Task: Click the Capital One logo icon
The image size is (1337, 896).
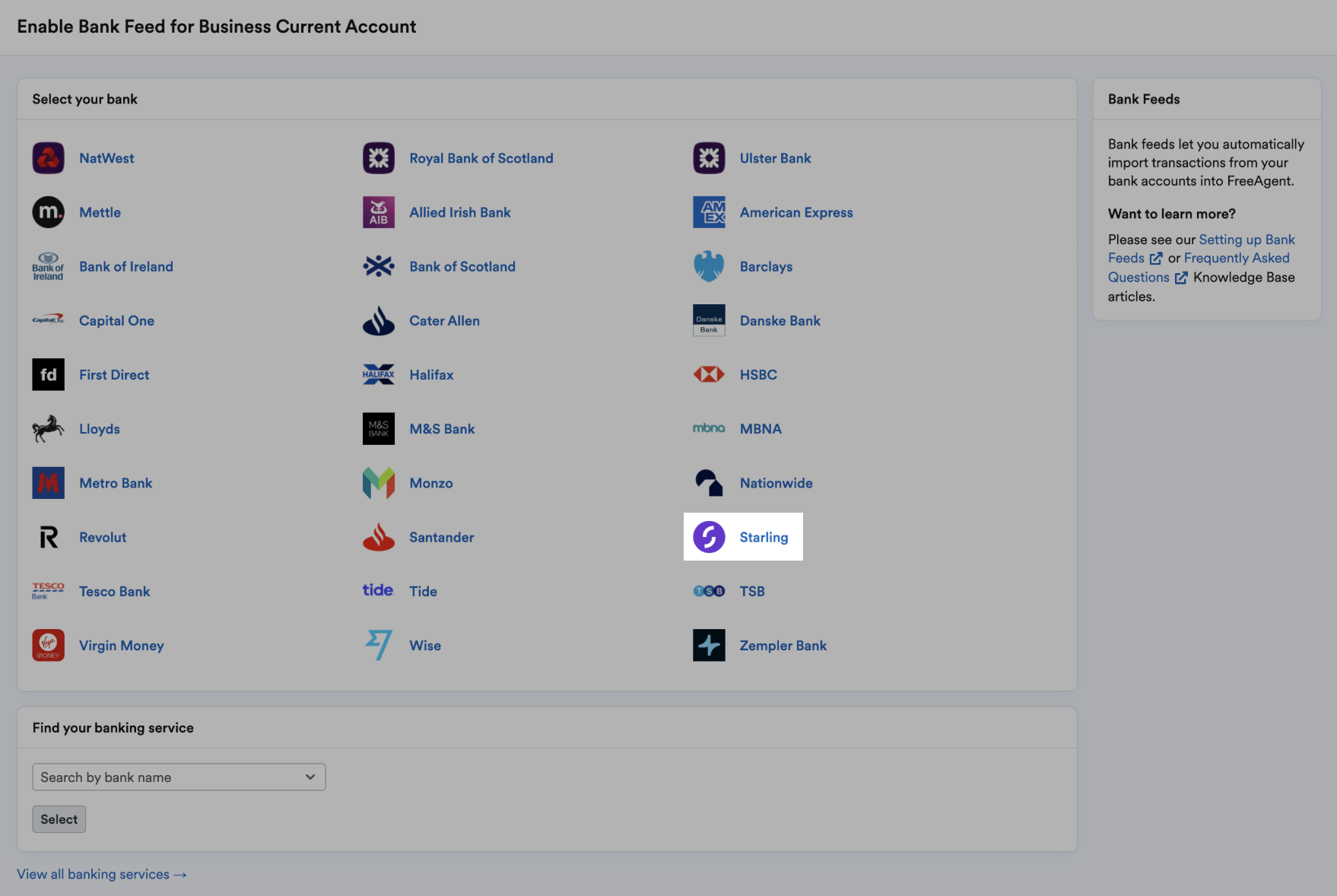Action: point(48,320)
